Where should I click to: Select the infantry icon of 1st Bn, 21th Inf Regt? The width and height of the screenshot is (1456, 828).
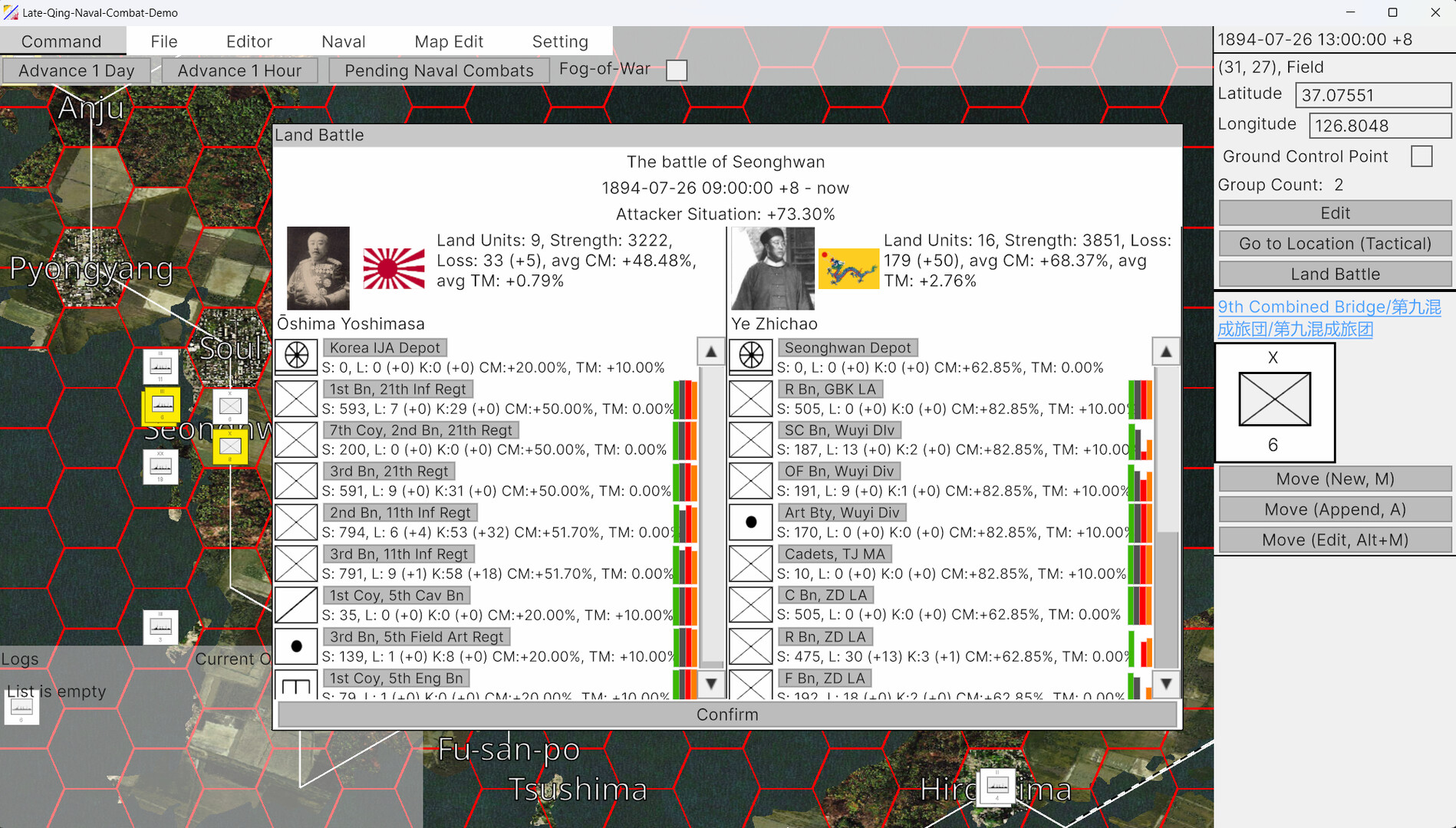[296, 398]
